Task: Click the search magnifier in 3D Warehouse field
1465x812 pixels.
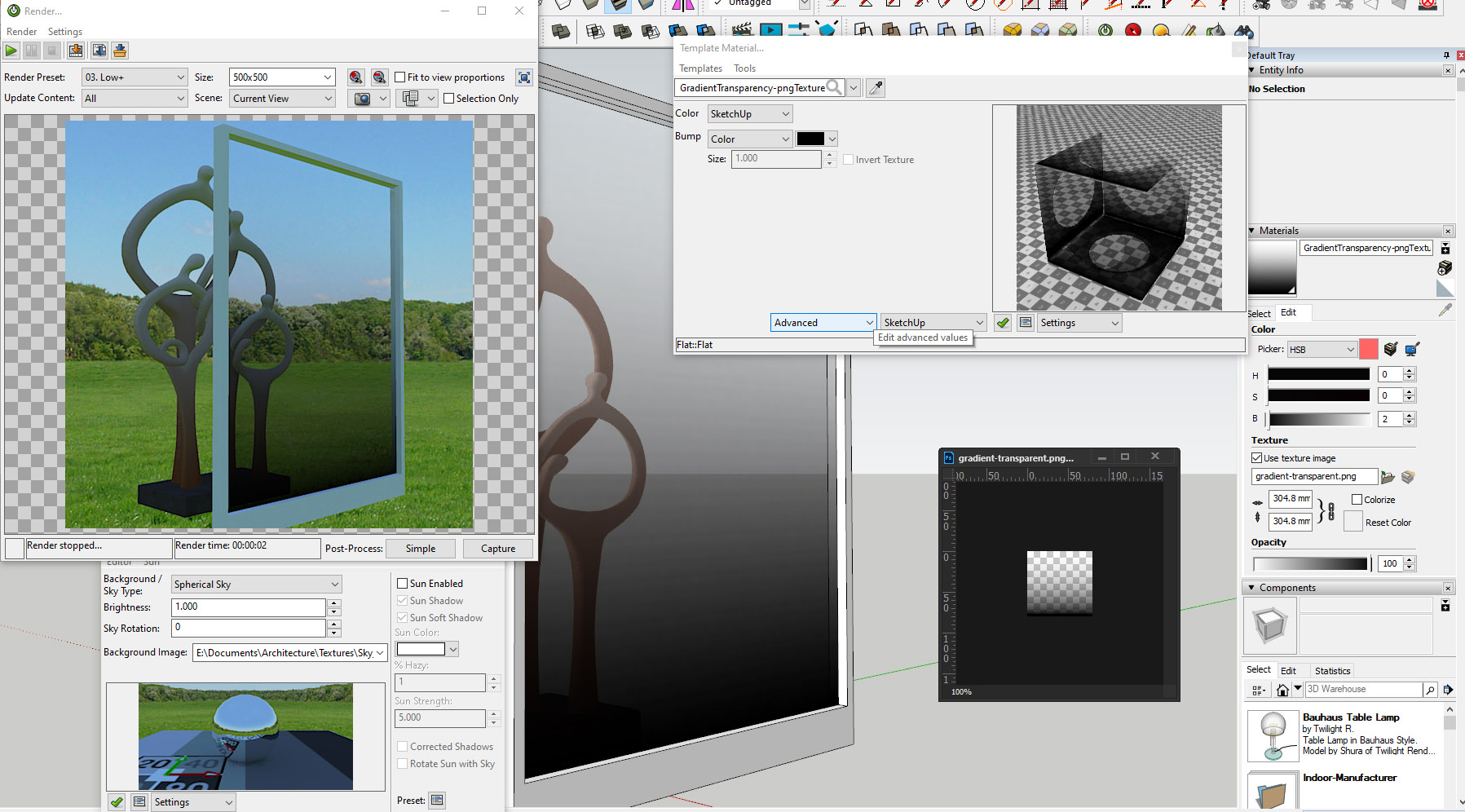Action: (1430, 690)
